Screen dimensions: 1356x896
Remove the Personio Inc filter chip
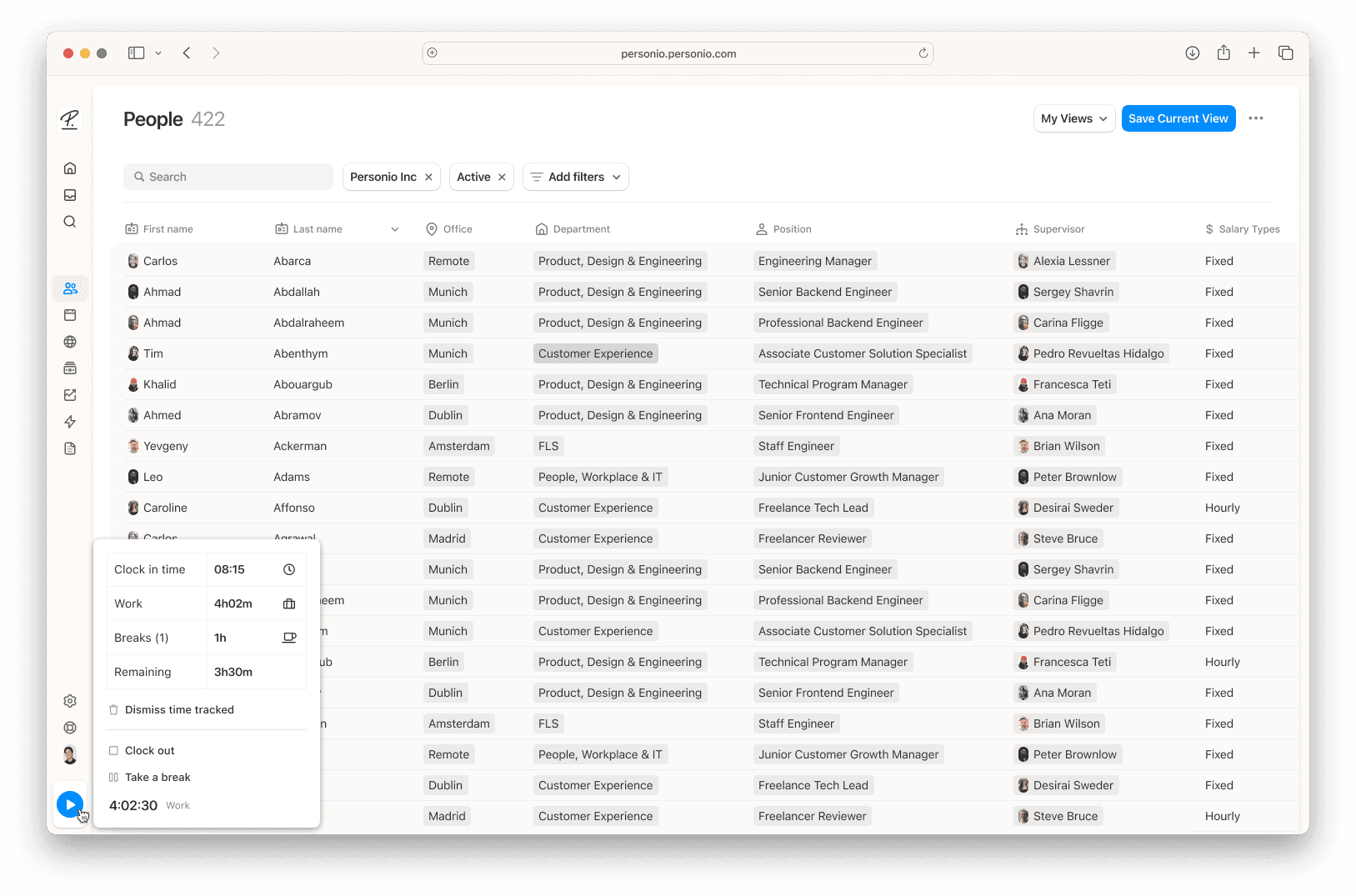[x=428, y=177]
